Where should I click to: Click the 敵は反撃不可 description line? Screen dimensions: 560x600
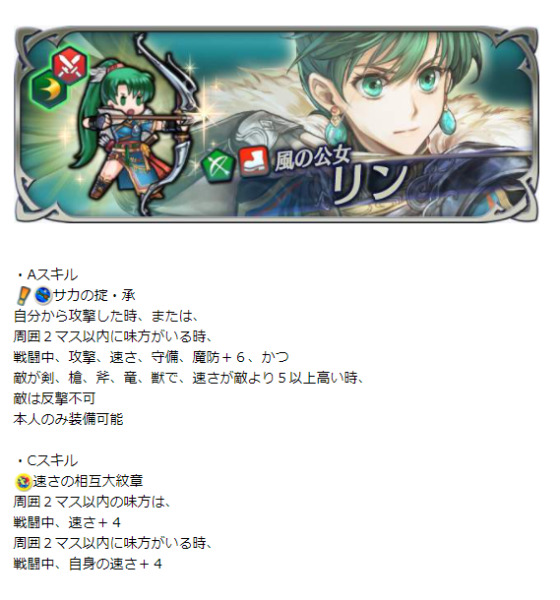[x=54, y=399]
